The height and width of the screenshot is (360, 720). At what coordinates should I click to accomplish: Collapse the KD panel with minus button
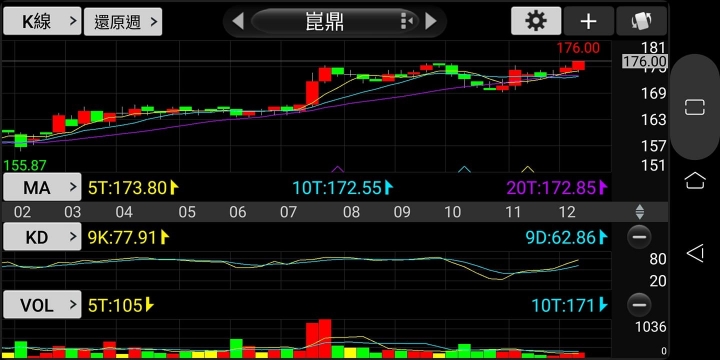click(x=639, y=237)
